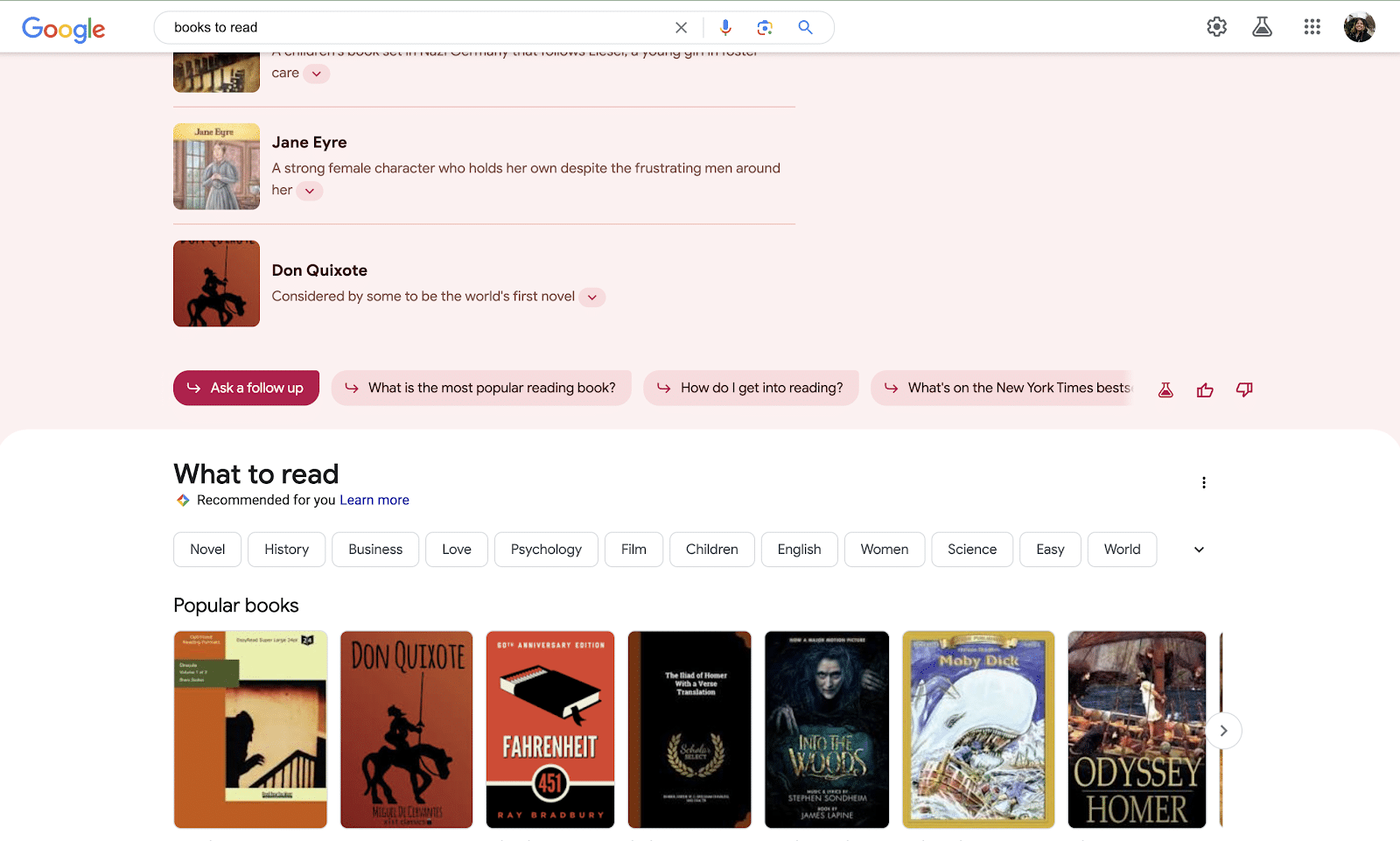Expand the Jane Eyre description
This screenshot has height=841, width=1400.
coord(309,191)
